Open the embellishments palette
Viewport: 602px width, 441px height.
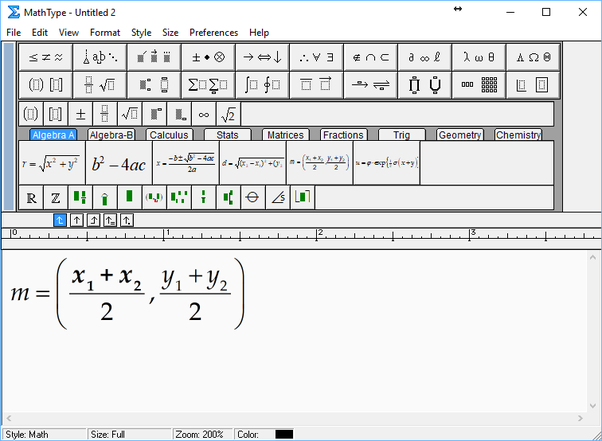[x=154, y=57]
